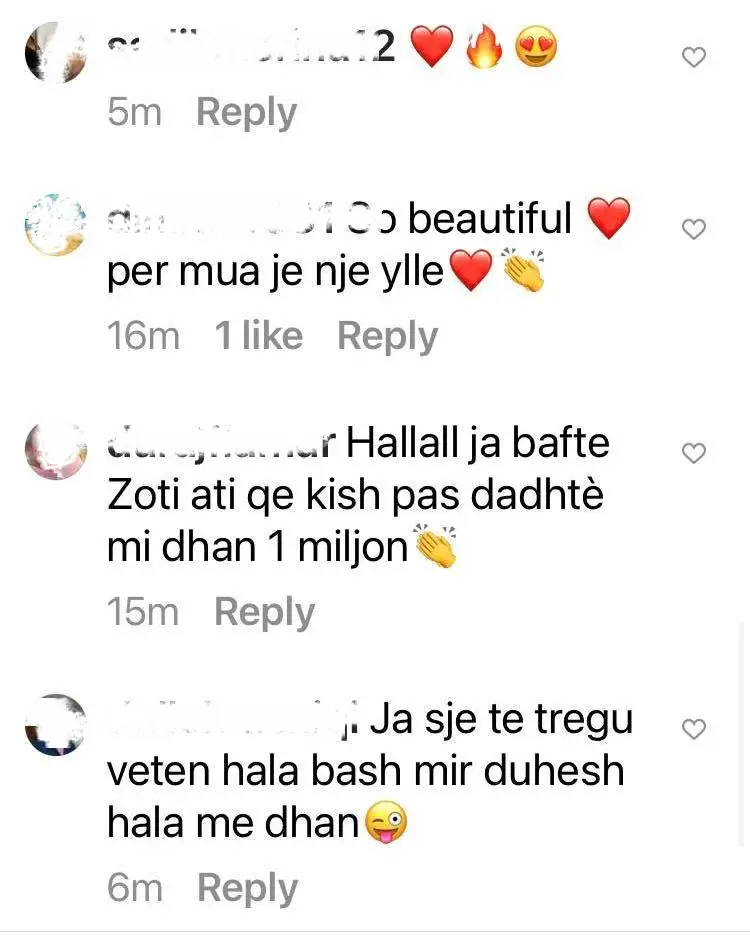Image resolution: width=750 pixels, height=935 pixels.
Task: Click the 6m timestamp
Action: tap(135, 888)
